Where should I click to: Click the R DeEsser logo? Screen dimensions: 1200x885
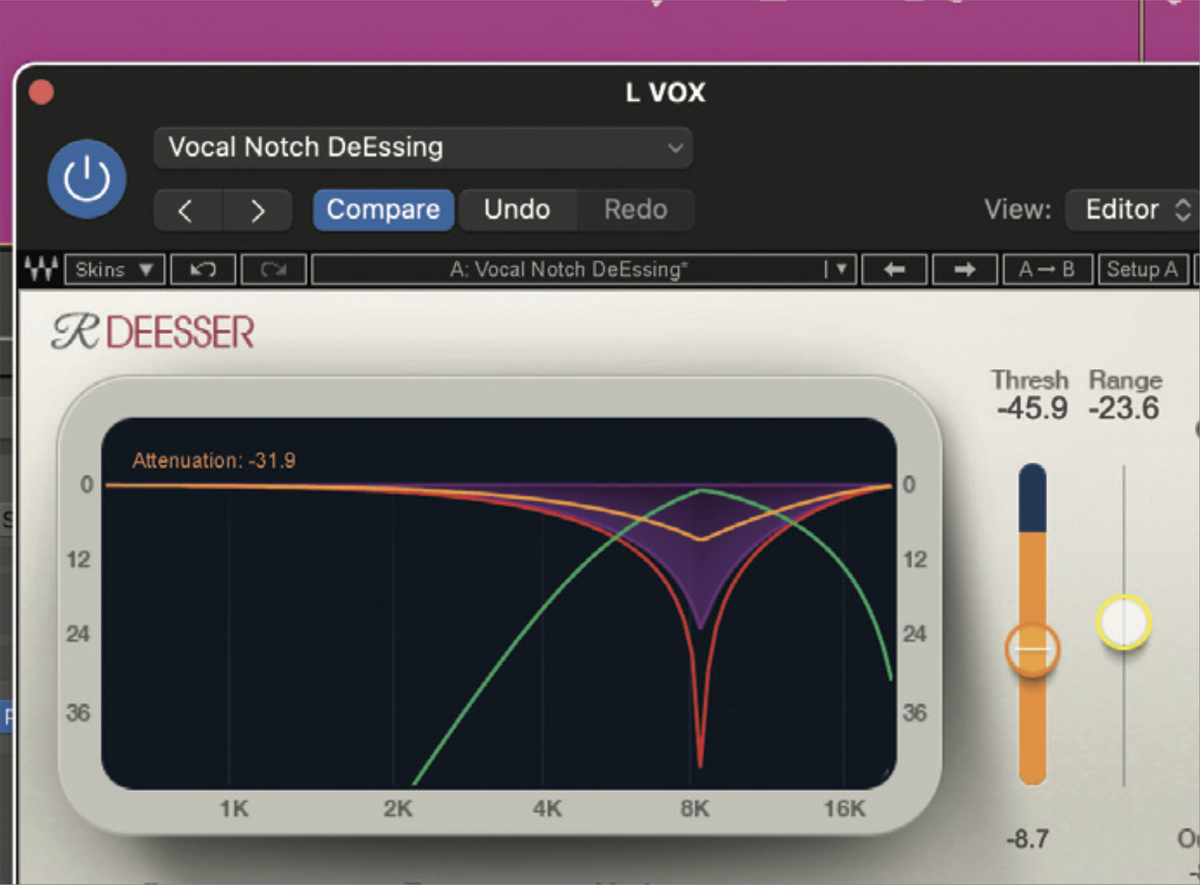pyautogui.click(x=151, y=330)
